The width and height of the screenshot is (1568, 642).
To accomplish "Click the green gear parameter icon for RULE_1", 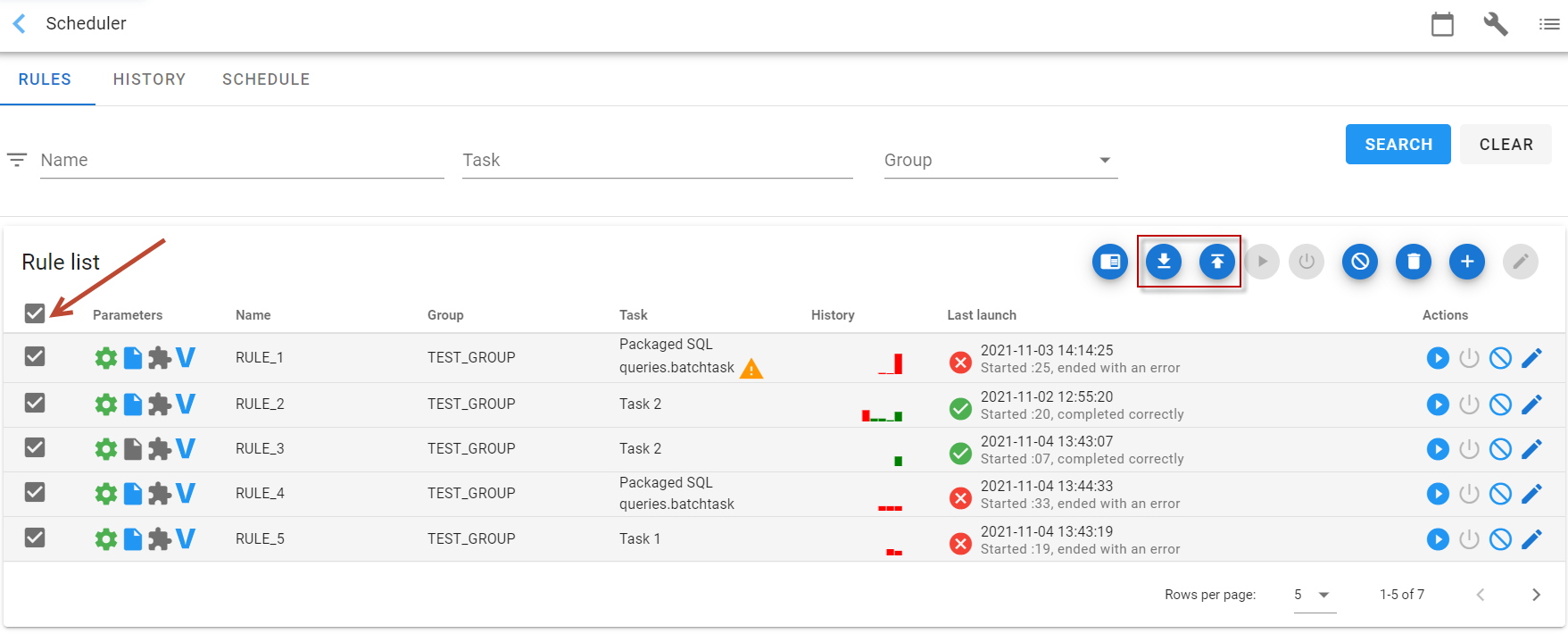I will [x=106, y=358].
